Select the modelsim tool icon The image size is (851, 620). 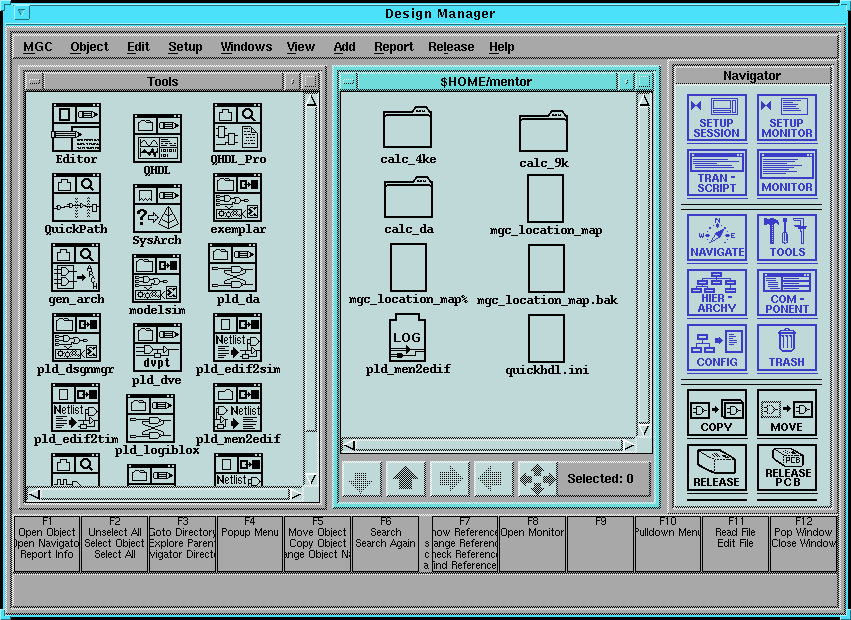156,279
